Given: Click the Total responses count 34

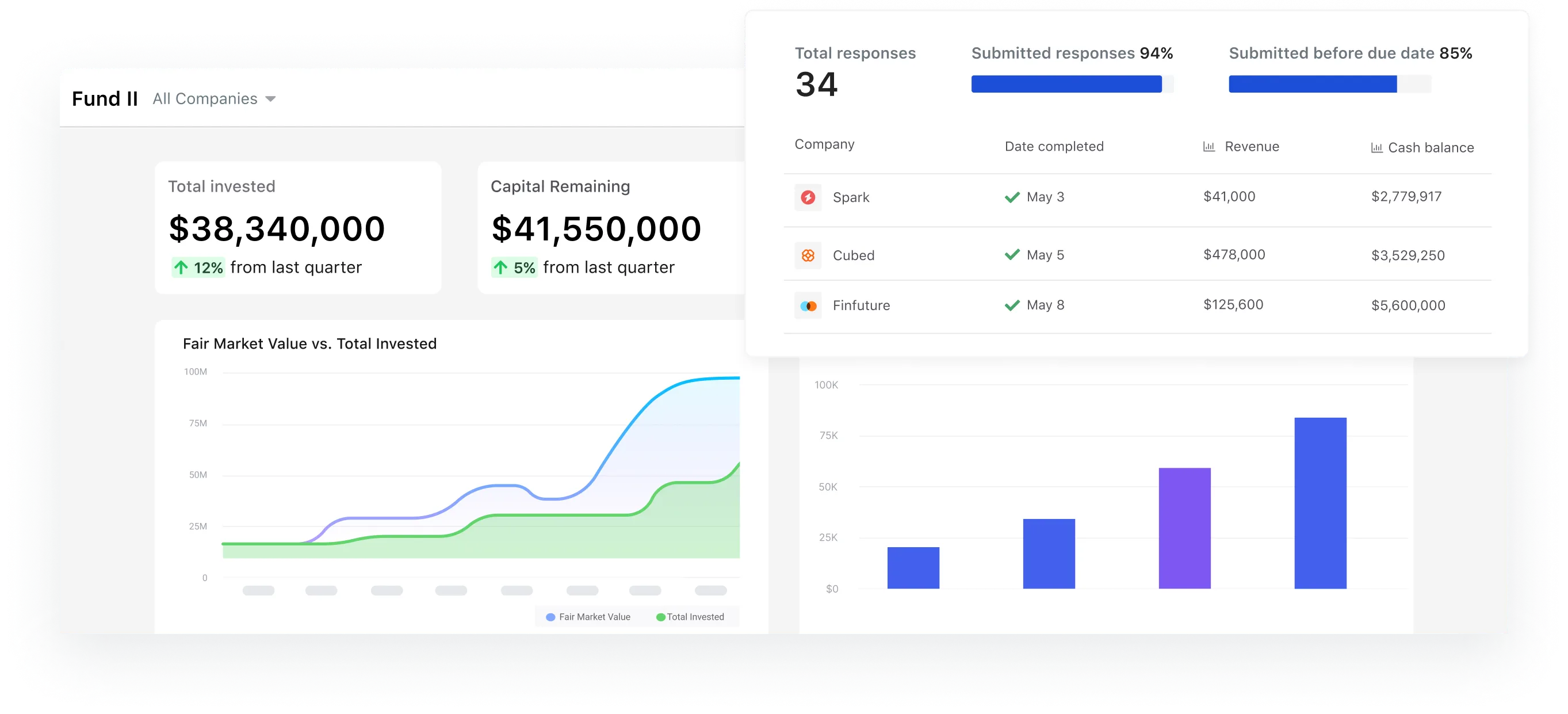Looking at the screenshot, I should click(816, 84).
